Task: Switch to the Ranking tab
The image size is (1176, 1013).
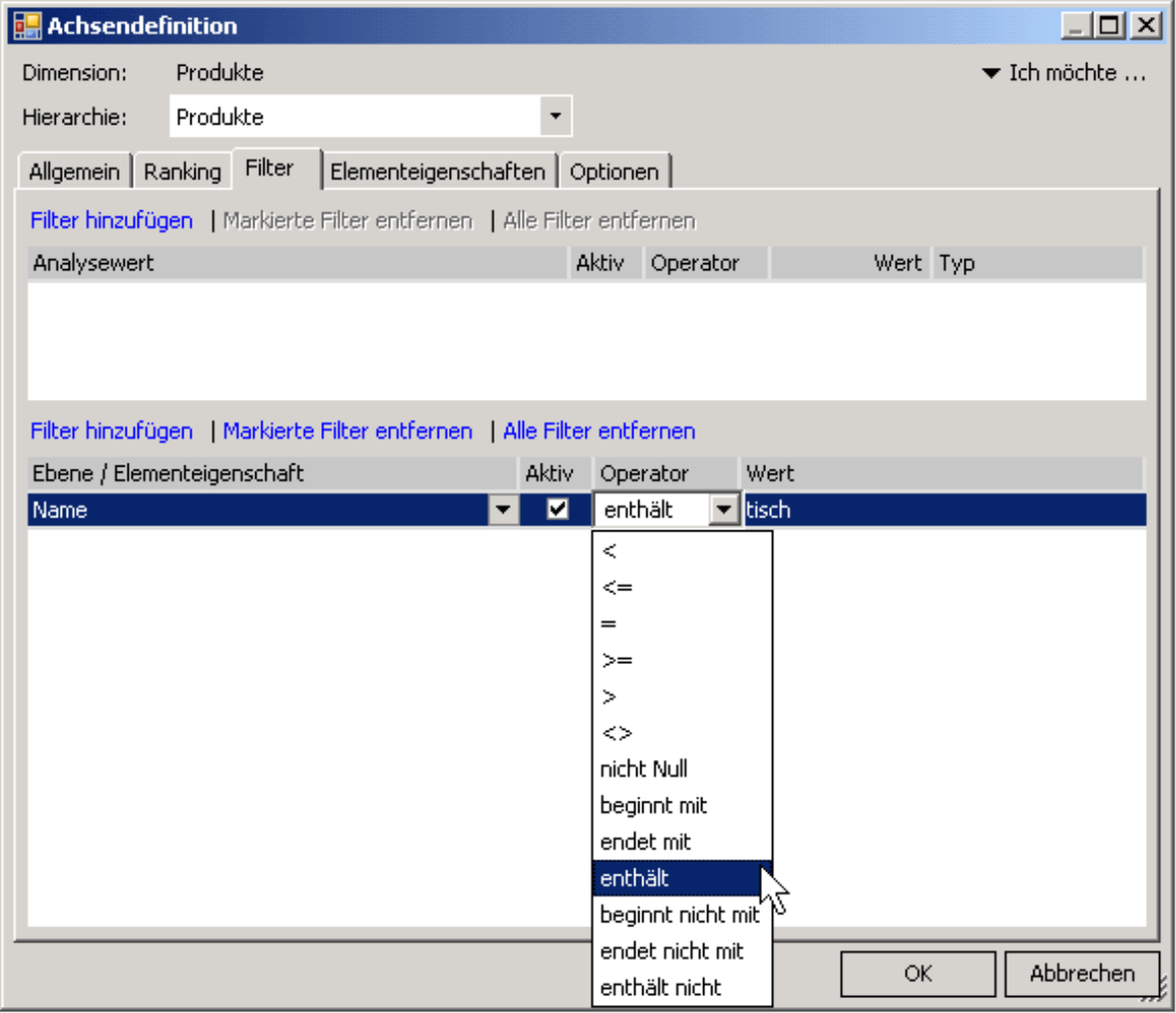Action: (183, 171)
